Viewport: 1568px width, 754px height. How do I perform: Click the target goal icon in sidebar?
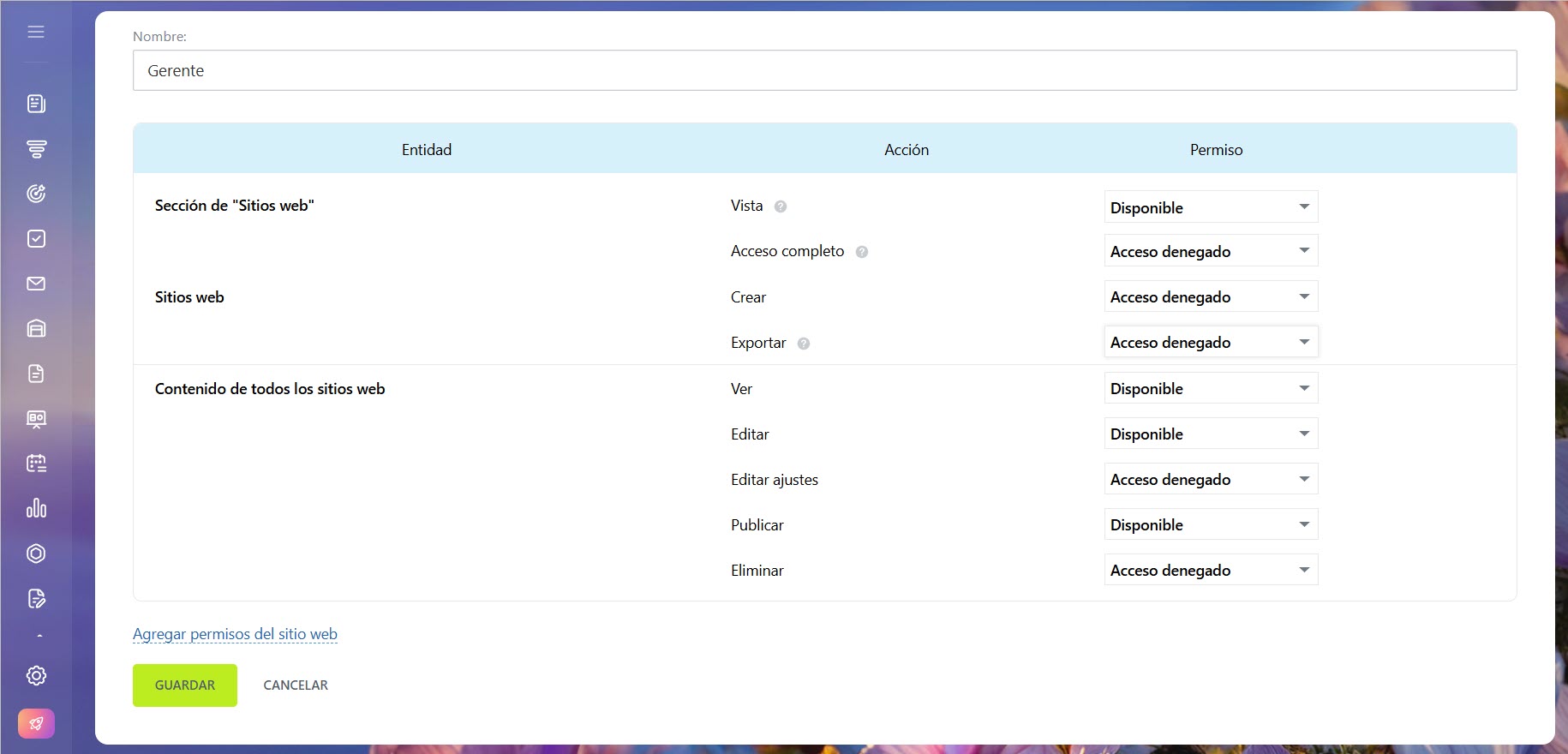36,194
